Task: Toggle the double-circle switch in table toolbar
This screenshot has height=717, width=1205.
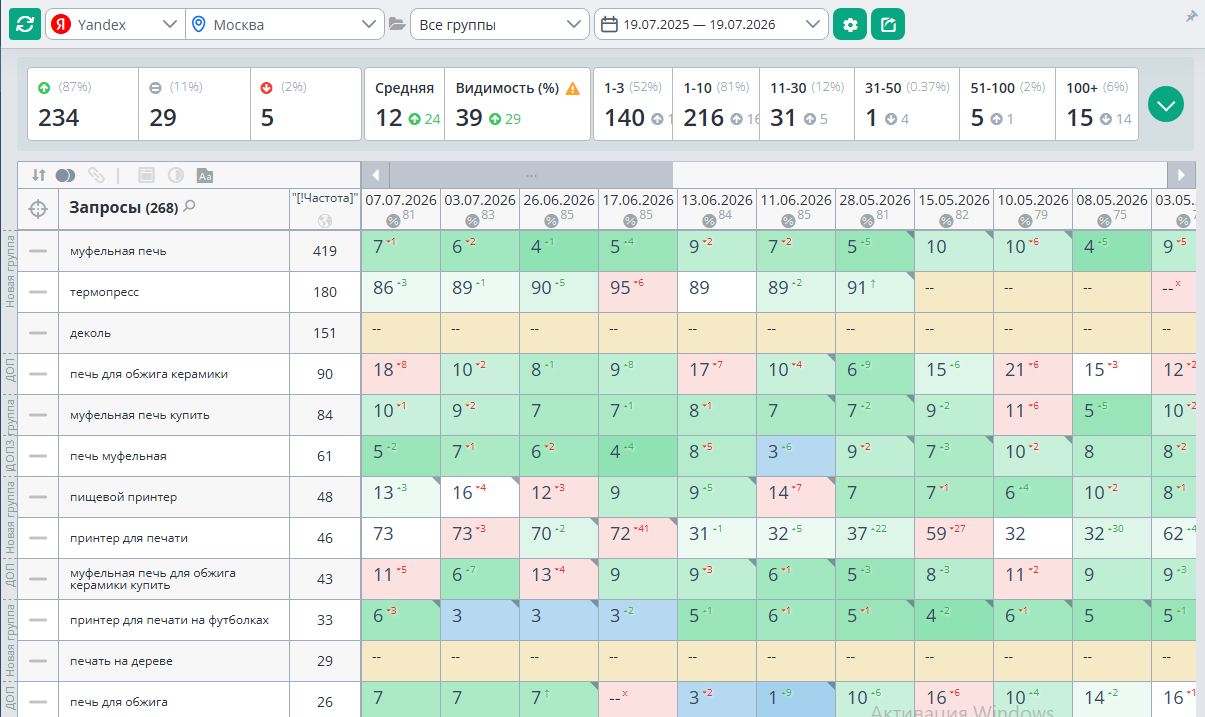Action: point(66,175)
